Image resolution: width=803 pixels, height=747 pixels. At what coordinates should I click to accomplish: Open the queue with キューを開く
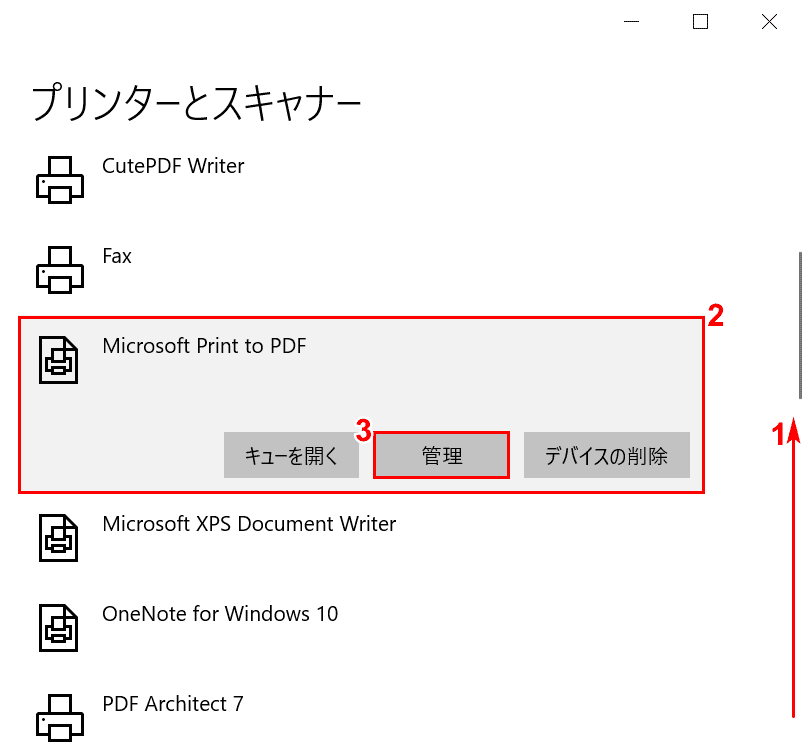291,455
